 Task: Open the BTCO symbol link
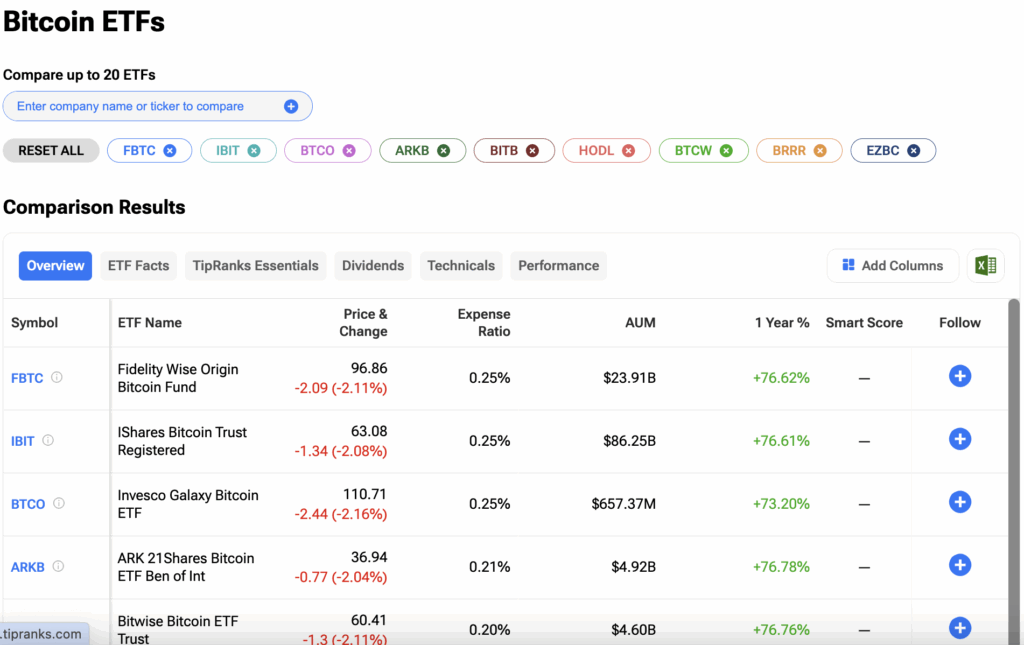[x=28, y=504]
